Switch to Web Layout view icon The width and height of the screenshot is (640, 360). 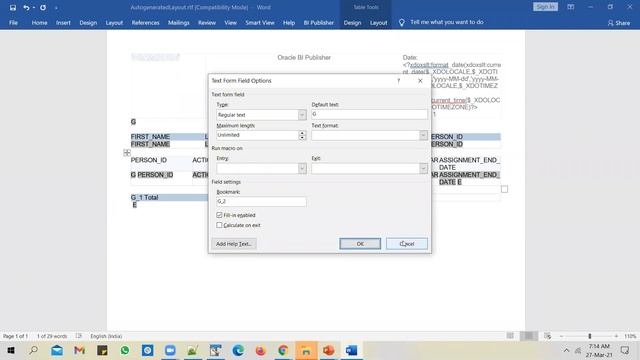coord(547,336)
